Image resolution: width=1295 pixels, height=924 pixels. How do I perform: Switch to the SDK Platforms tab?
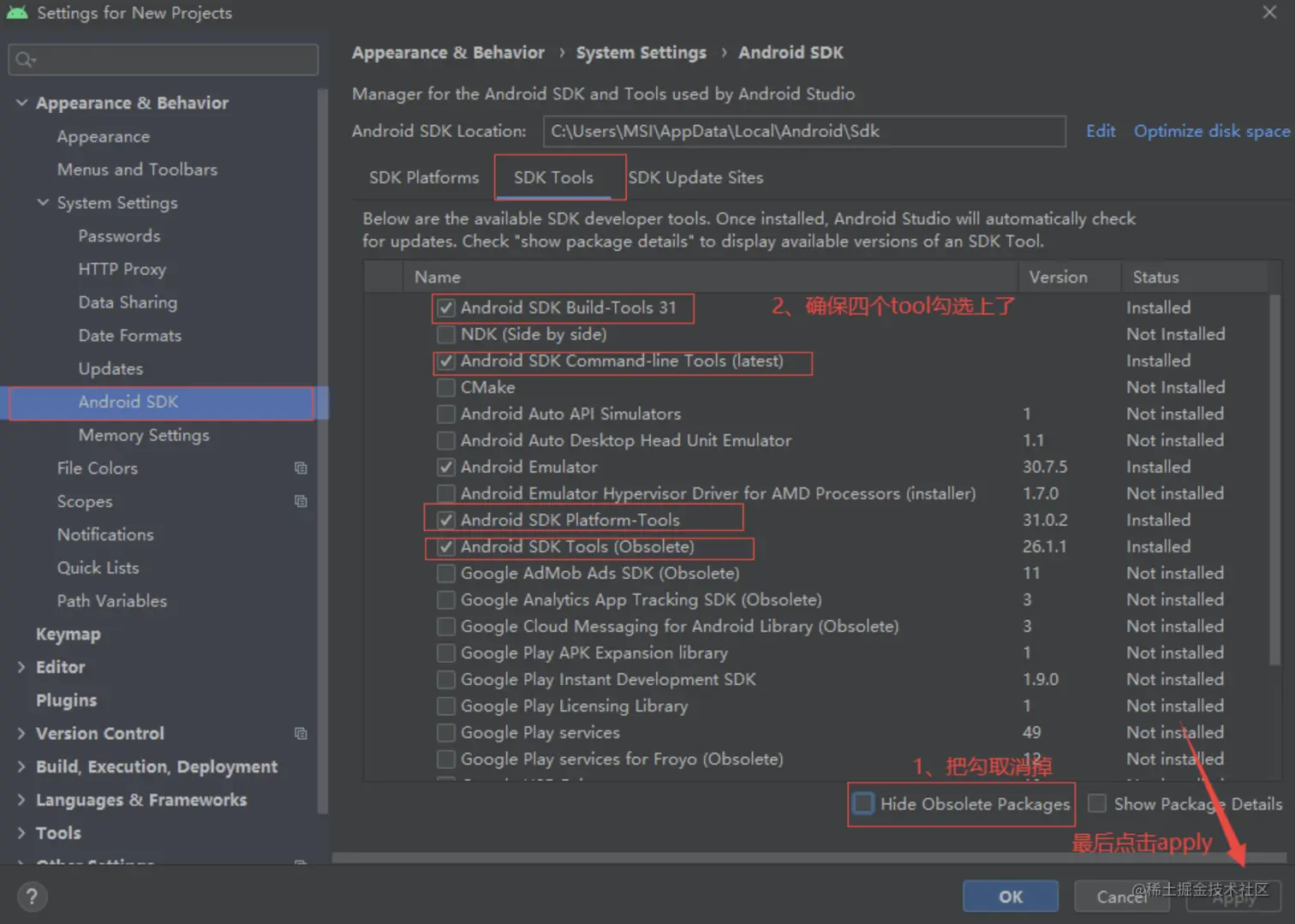[424, 177]
